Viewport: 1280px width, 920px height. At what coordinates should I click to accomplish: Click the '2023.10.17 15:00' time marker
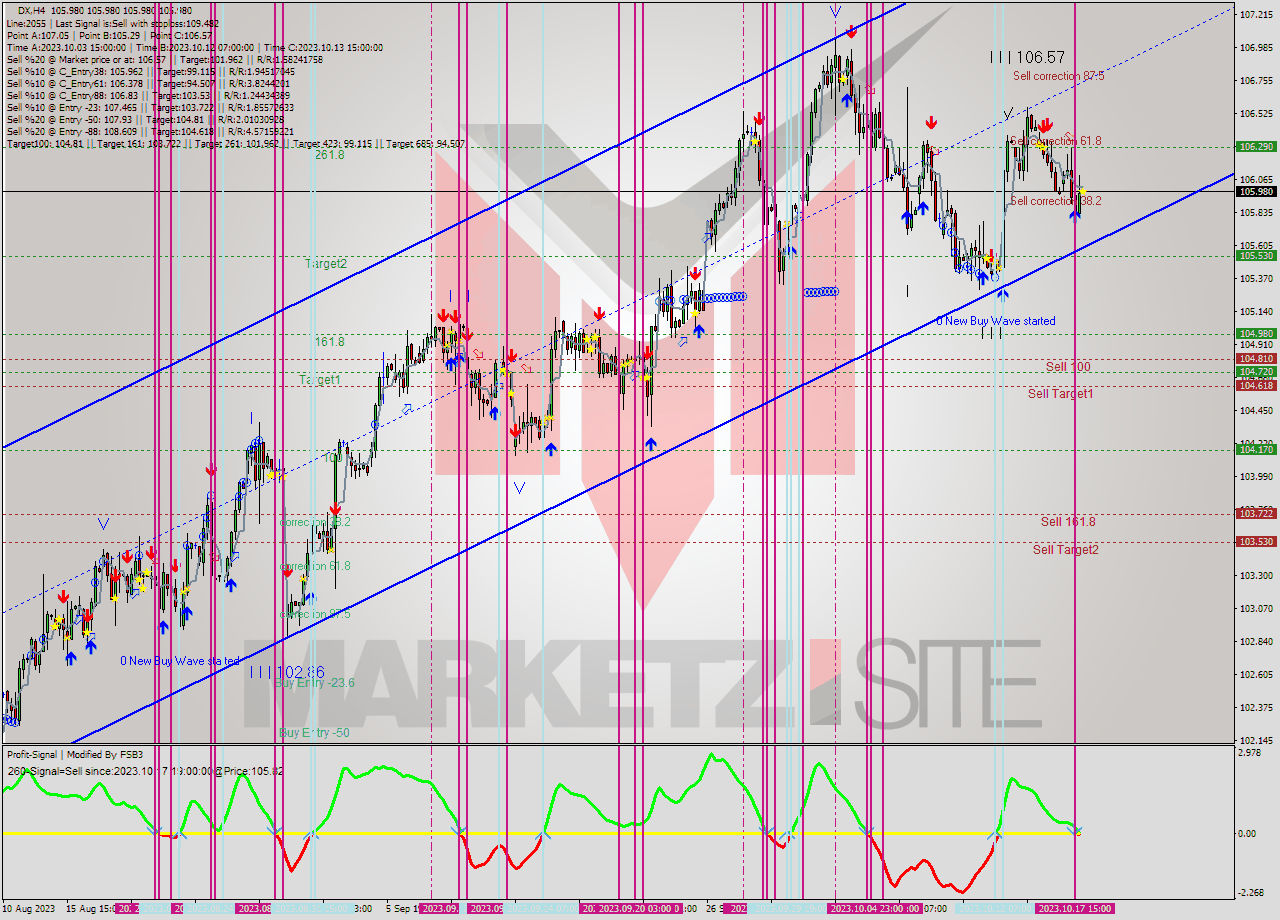[x=1075, y=909]
